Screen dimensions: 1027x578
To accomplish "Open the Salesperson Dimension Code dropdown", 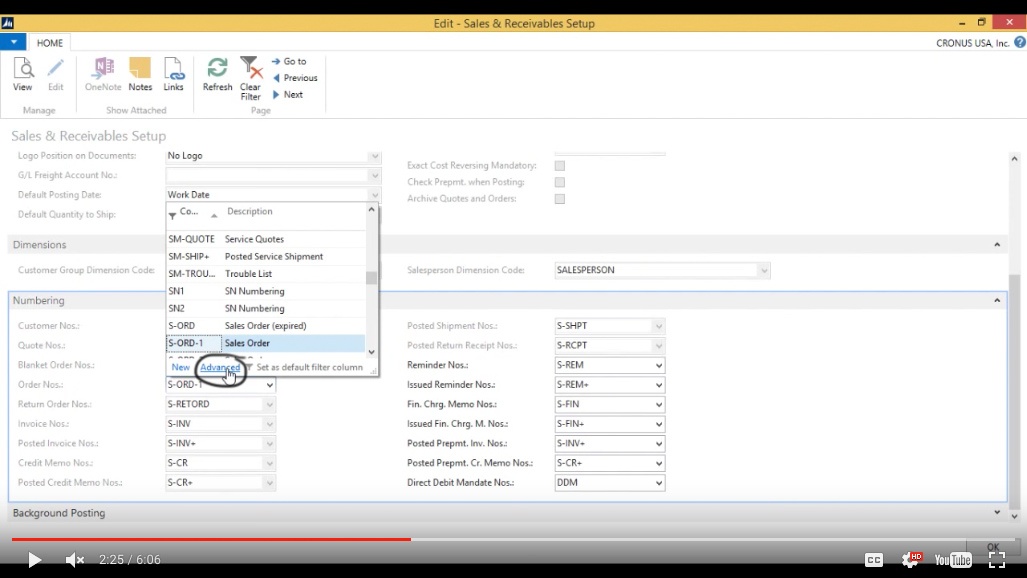I will click(764, 270).
